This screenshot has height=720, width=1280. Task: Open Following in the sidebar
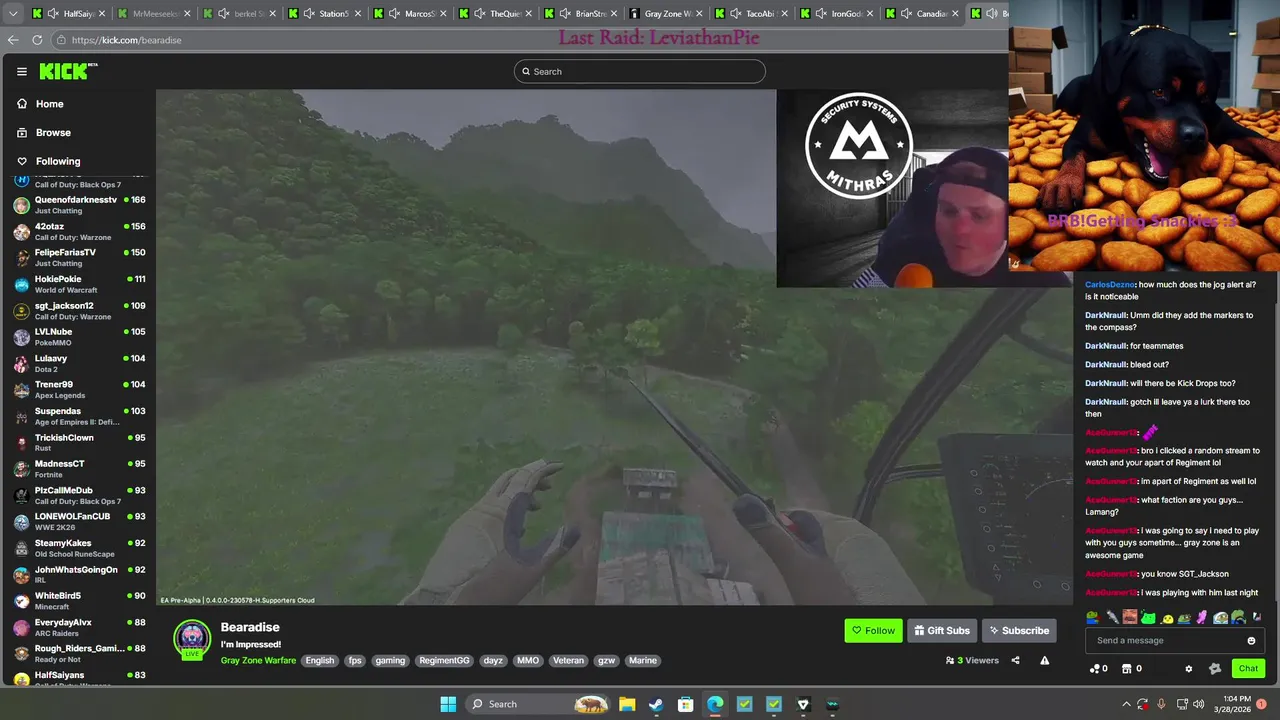tap(48, 161)
